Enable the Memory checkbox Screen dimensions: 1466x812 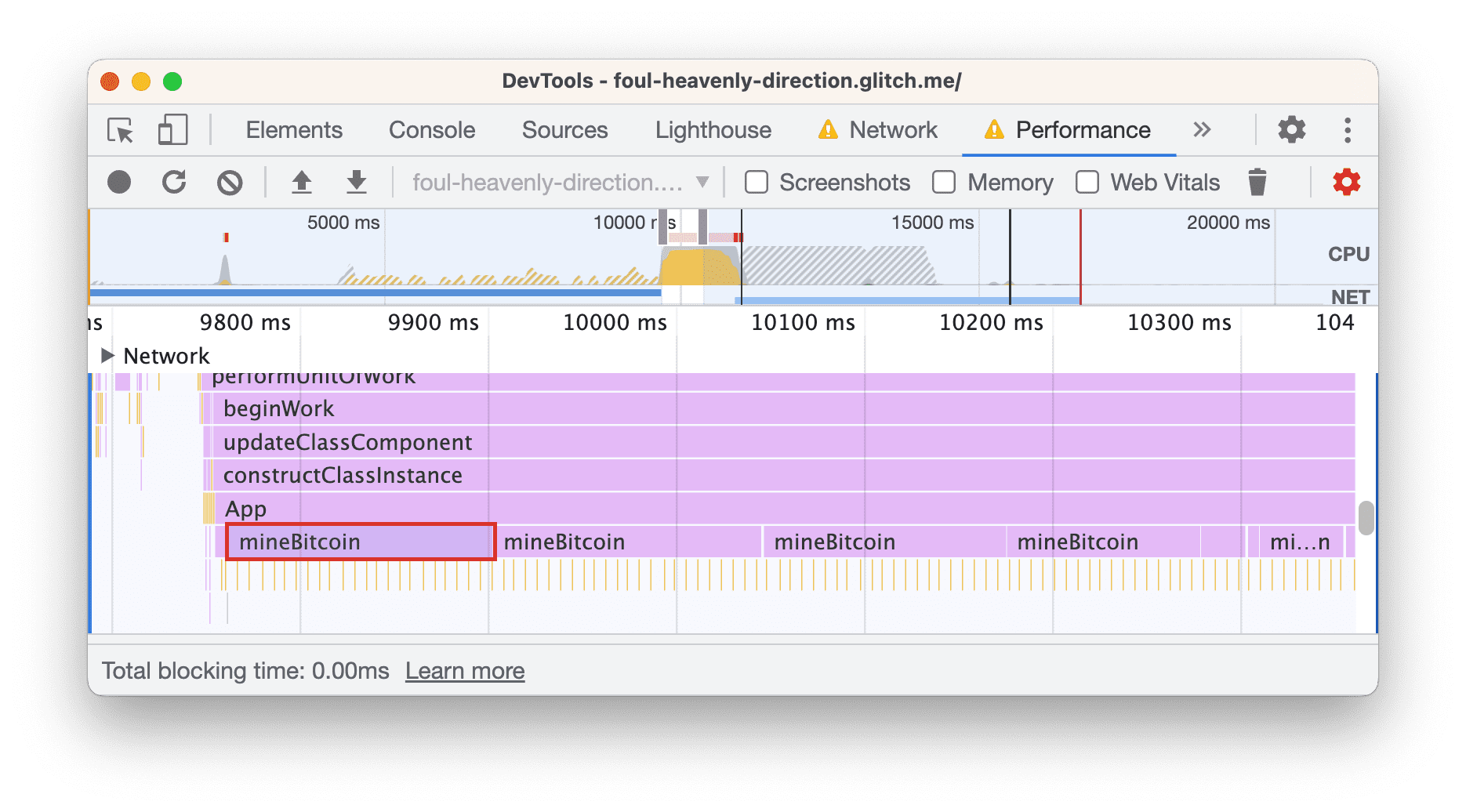point(944,183)
